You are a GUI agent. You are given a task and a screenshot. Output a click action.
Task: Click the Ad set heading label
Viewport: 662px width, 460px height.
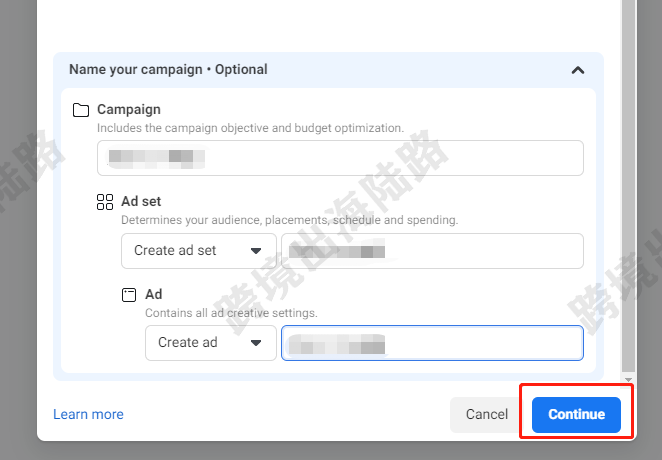141,201
